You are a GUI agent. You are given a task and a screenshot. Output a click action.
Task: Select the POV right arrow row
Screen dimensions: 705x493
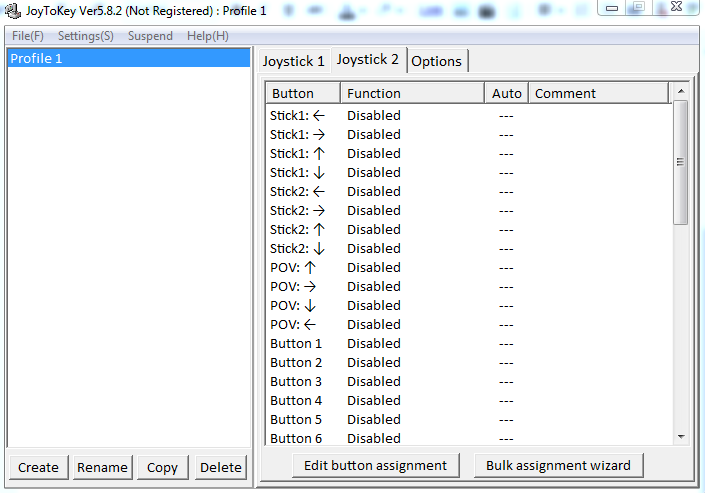(468, 287)
